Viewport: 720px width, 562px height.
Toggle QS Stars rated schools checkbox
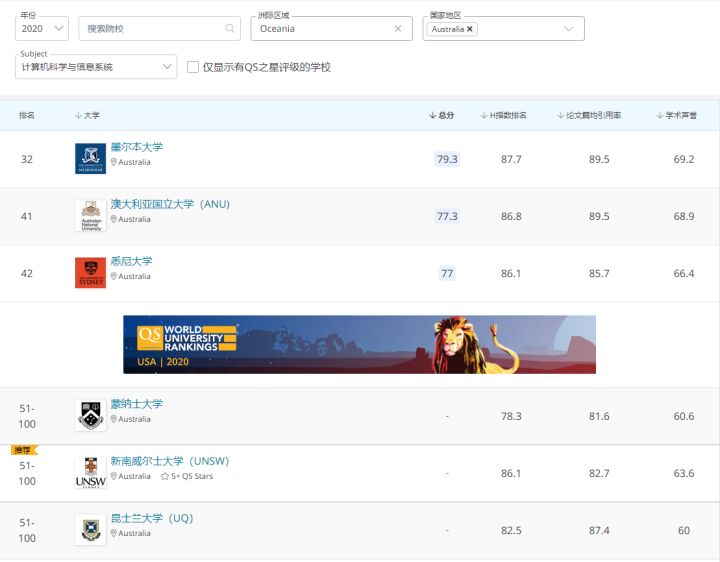point(193,67)
